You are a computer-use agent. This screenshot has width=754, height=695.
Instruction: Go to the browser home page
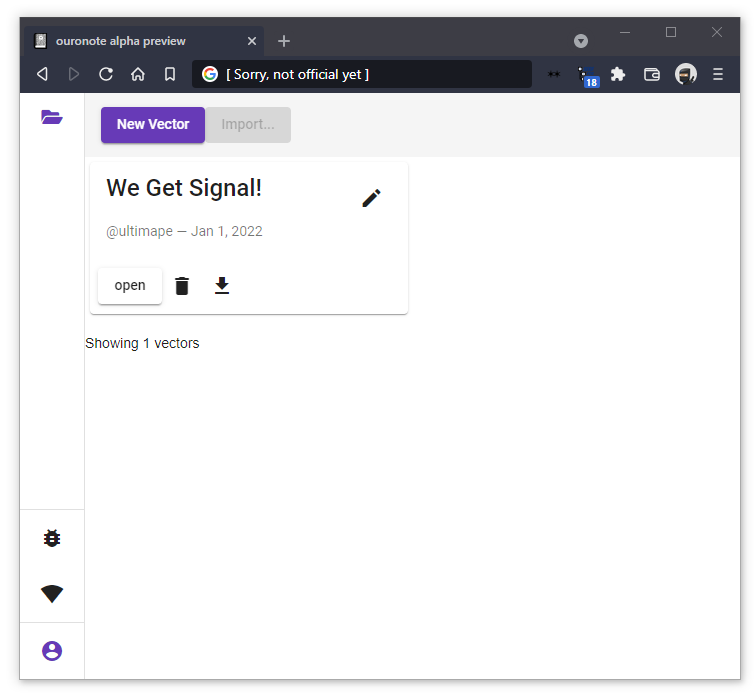pos(138,74)
